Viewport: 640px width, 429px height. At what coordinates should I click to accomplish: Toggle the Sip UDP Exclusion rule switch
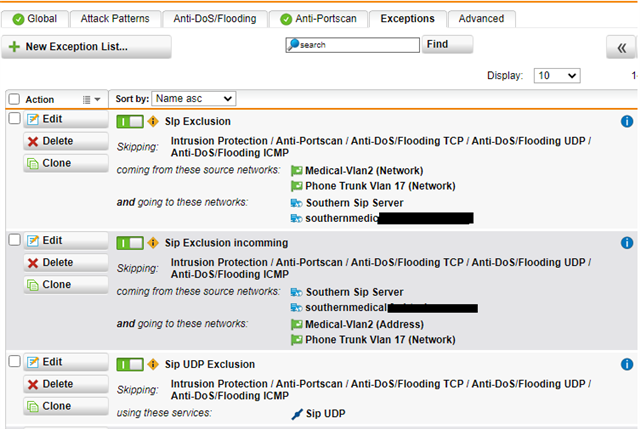coord(130,364)
